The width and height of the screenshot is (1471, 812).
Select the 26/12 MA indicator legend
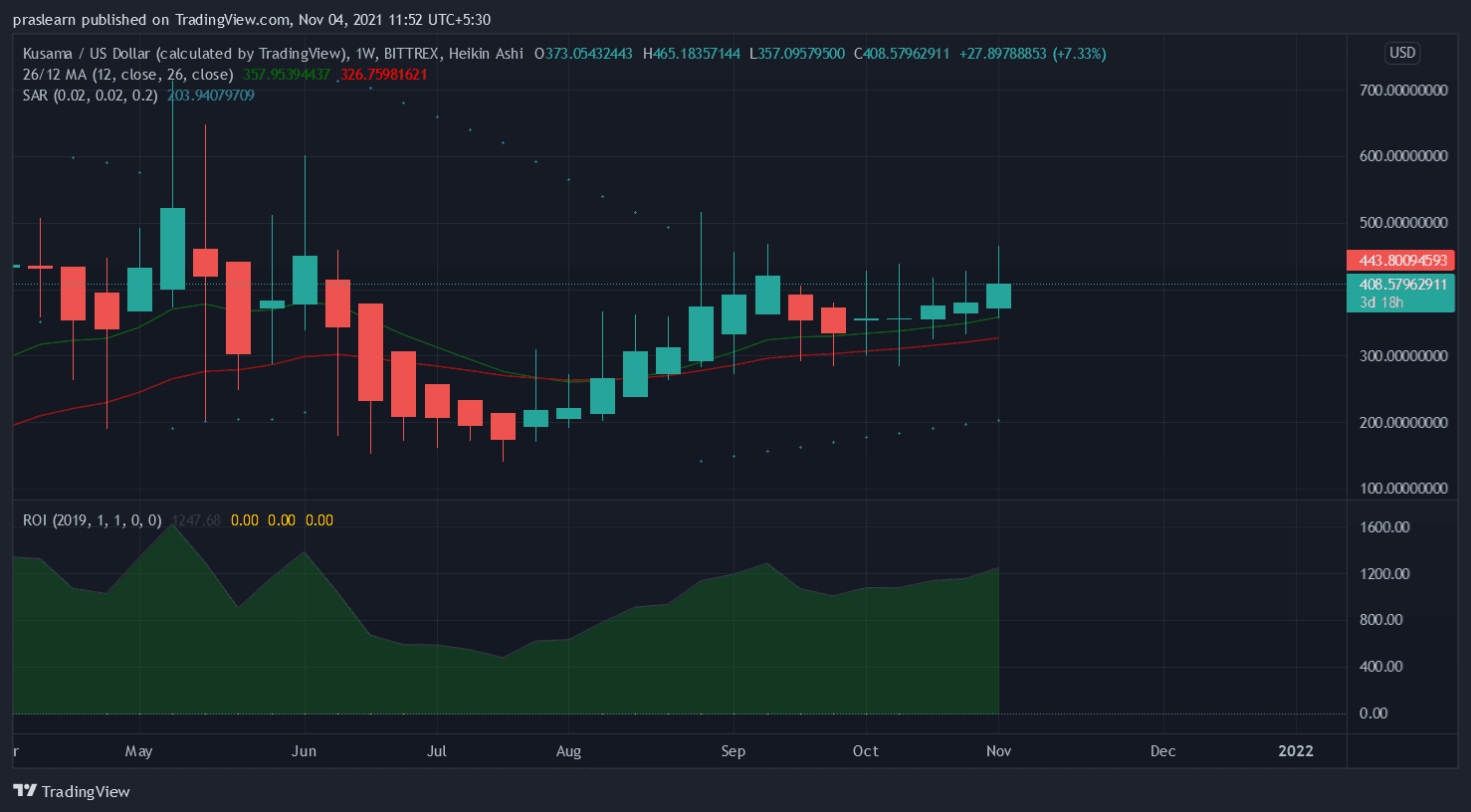click(x=127, y=75)
